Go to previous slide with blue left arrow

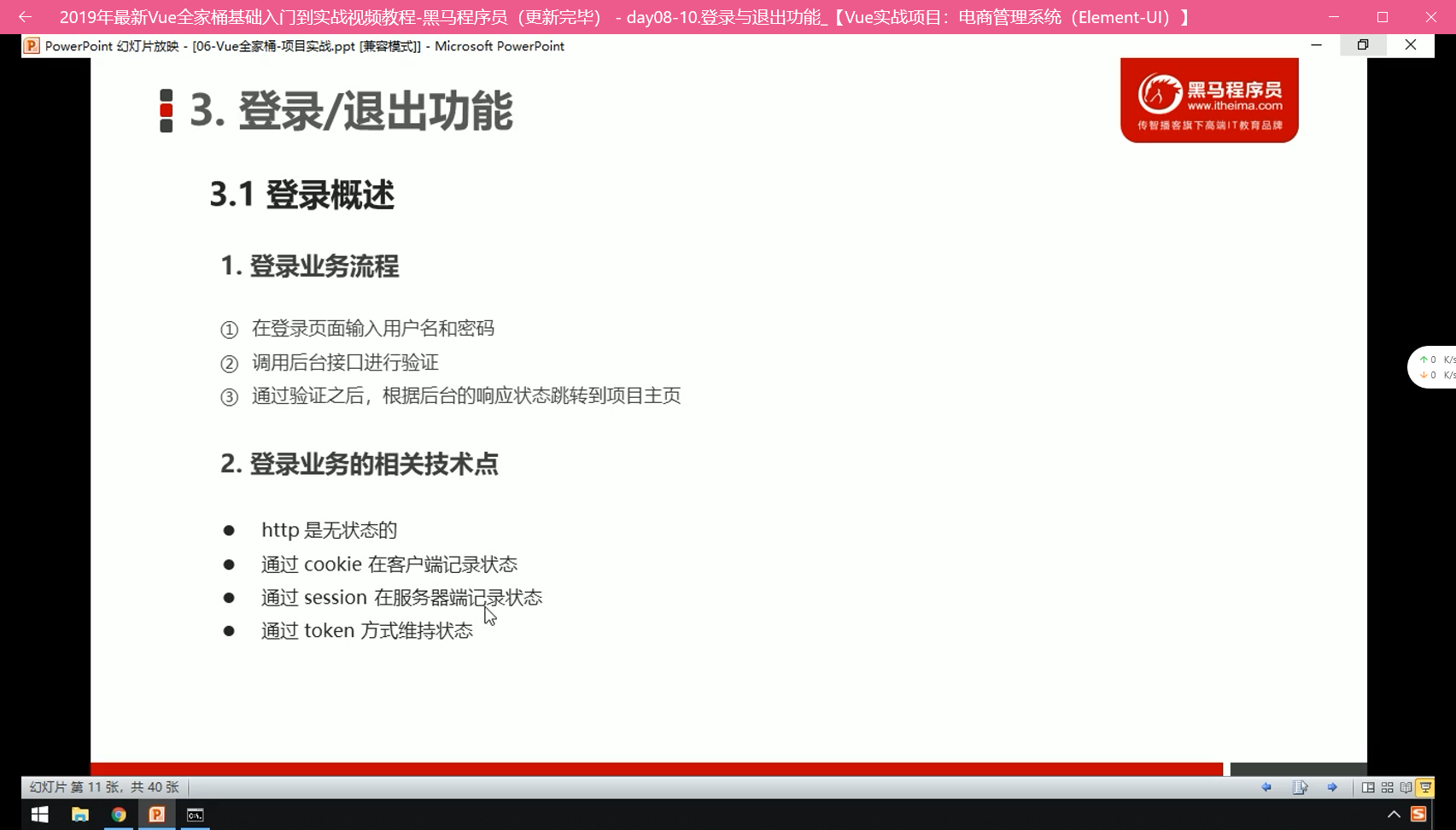coord(1266,787)
